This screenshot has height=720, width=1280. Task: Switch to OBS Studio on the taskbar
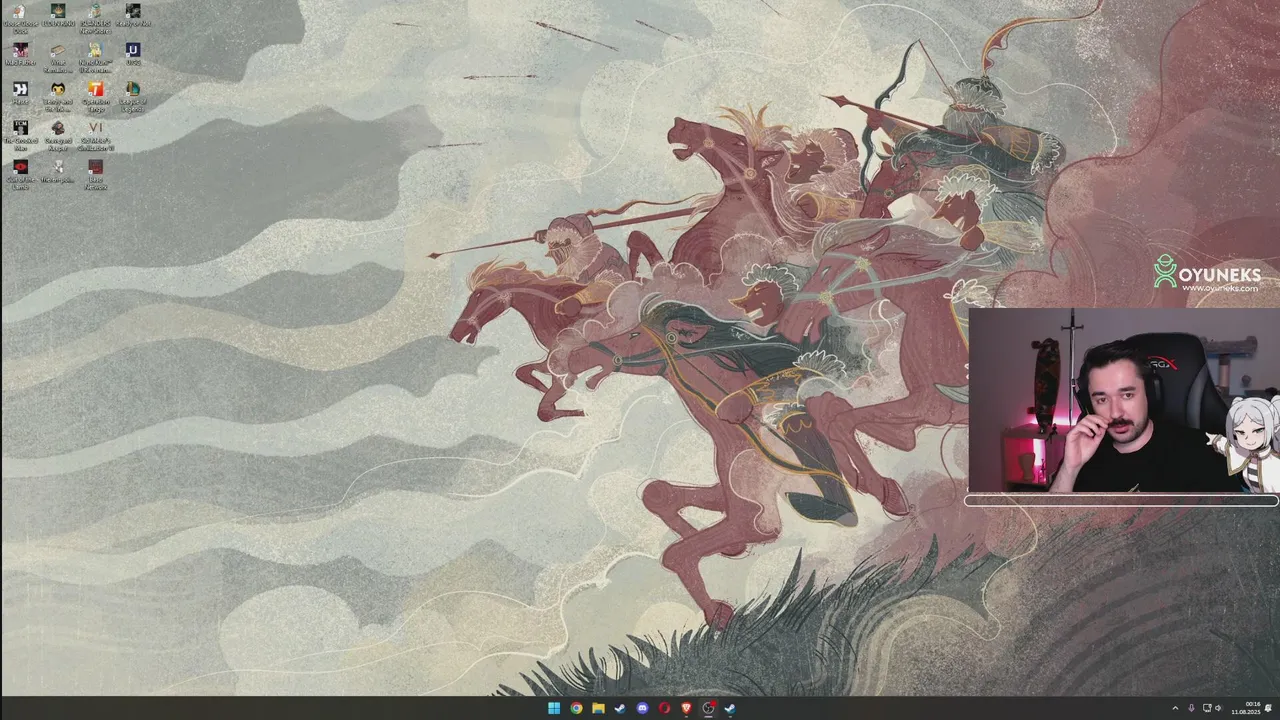pos(708,708)
